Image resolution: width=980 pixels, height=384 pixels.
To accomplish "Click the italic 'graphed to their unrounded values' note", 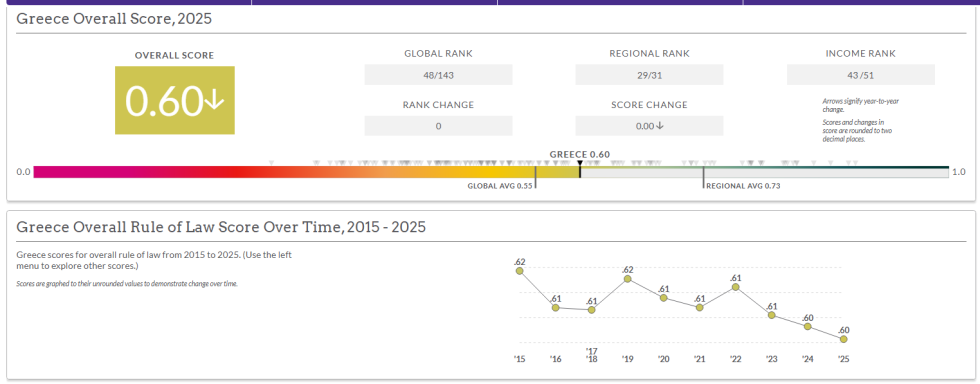I will [127, 284].
